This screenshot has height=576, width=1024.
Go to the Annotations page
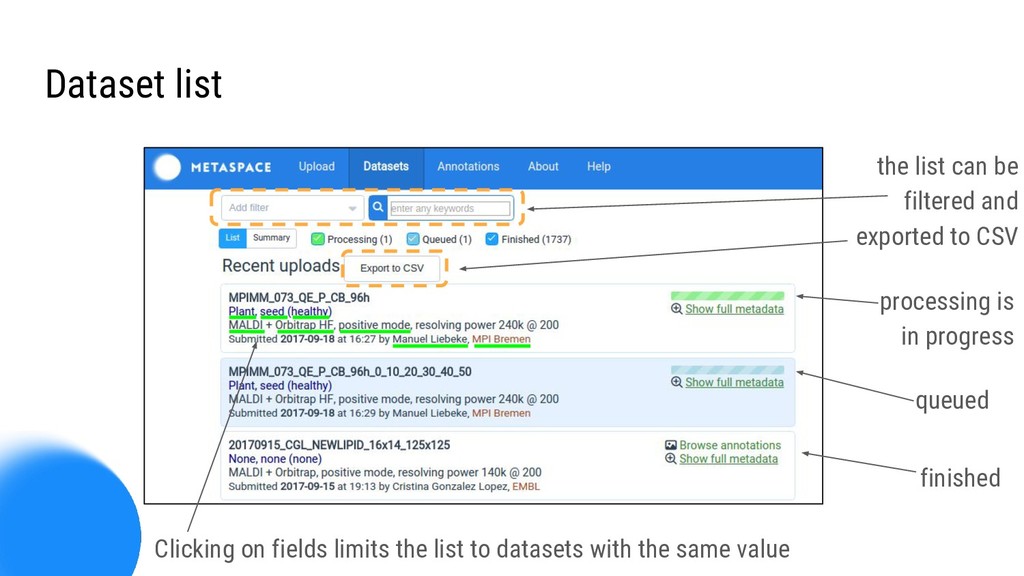[468, 167]
